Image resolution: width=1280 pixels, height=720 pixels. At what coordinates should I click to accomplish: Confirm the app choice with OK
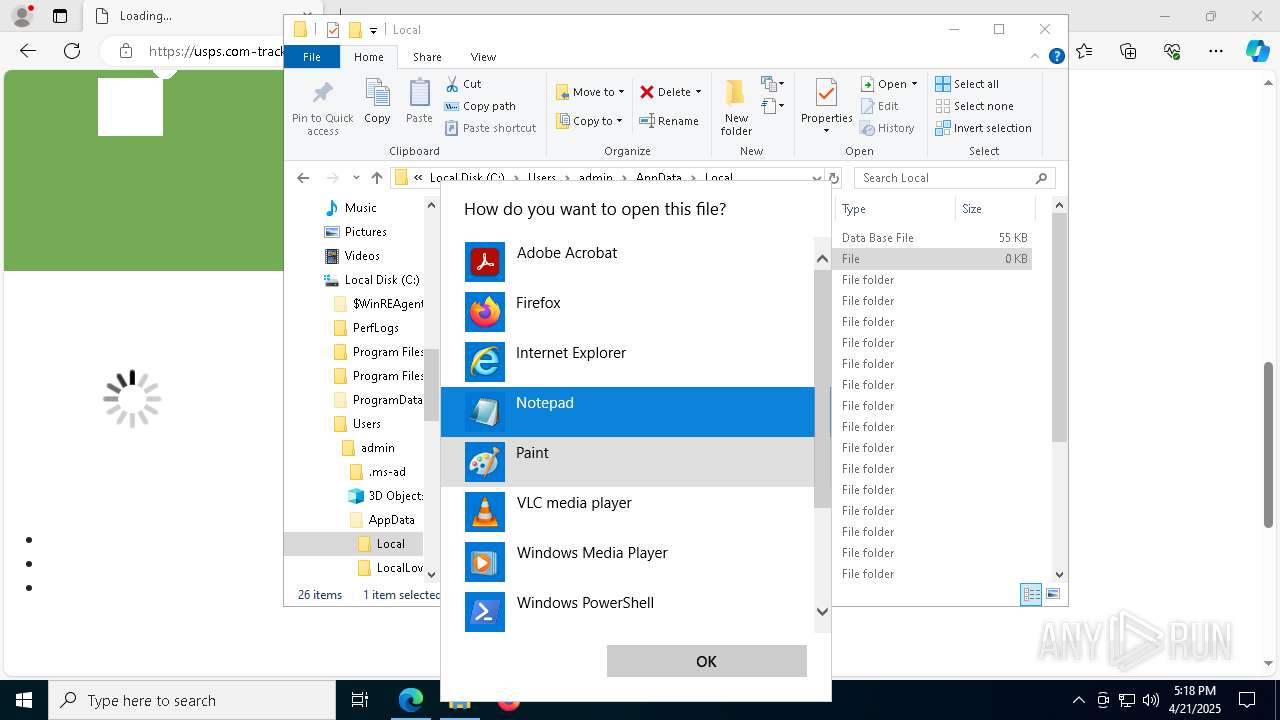point(707,661)
